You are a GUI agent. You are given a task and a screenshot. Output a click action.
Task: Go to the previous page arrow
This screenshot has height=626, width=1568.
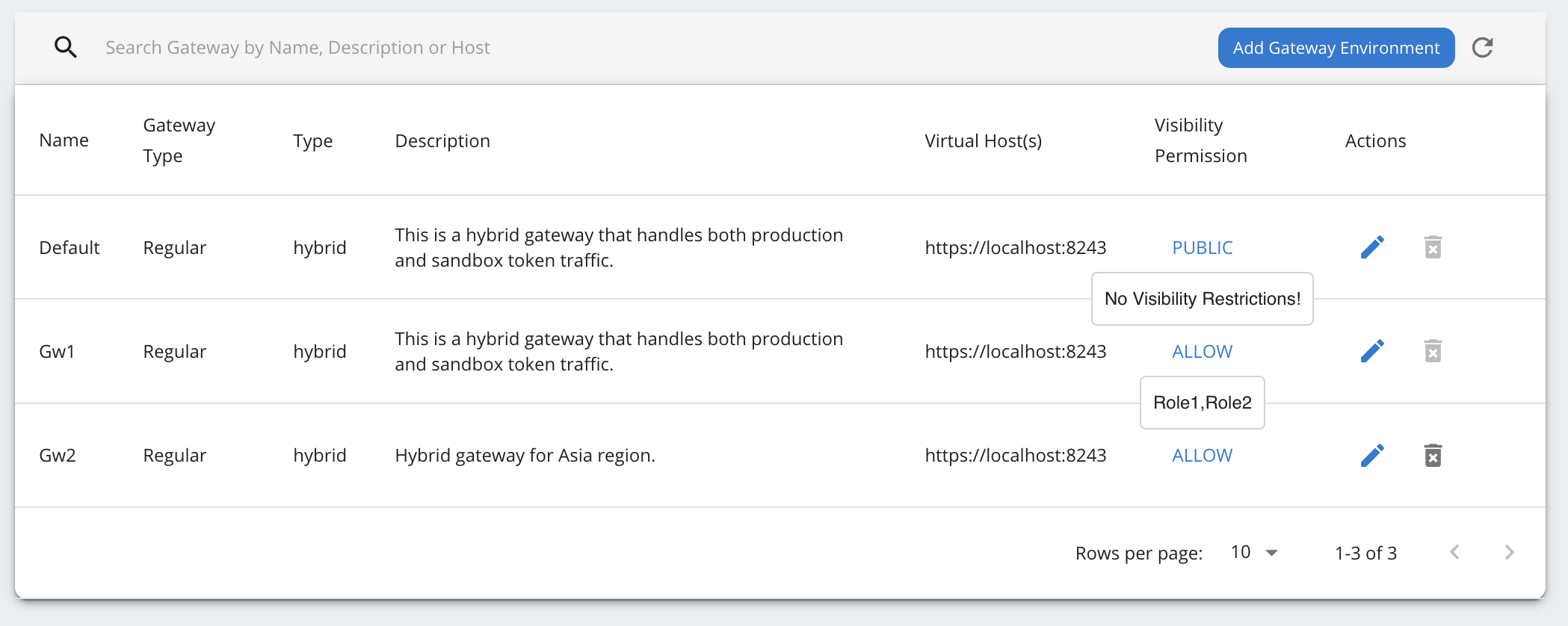tap(1454, 552)
